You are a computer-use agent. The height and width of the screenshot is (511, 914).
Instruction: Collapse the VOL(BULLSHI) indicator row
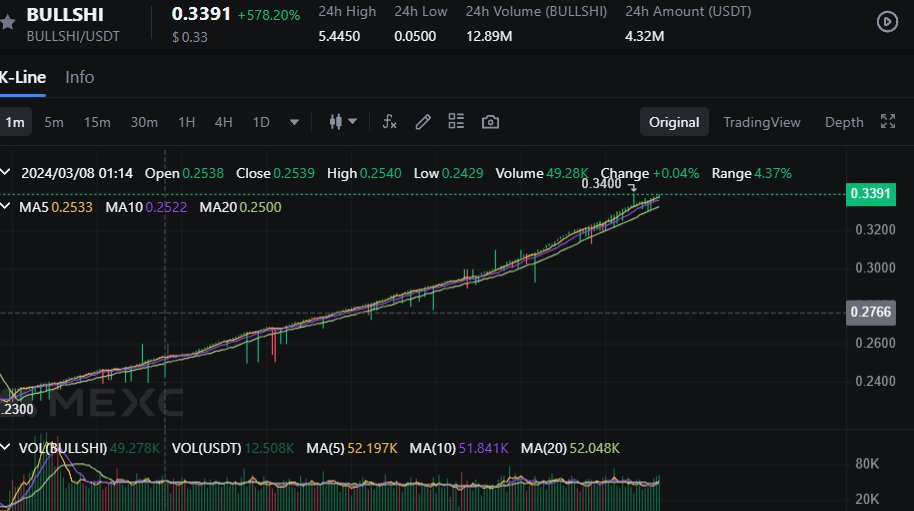(x=5, y=447)
